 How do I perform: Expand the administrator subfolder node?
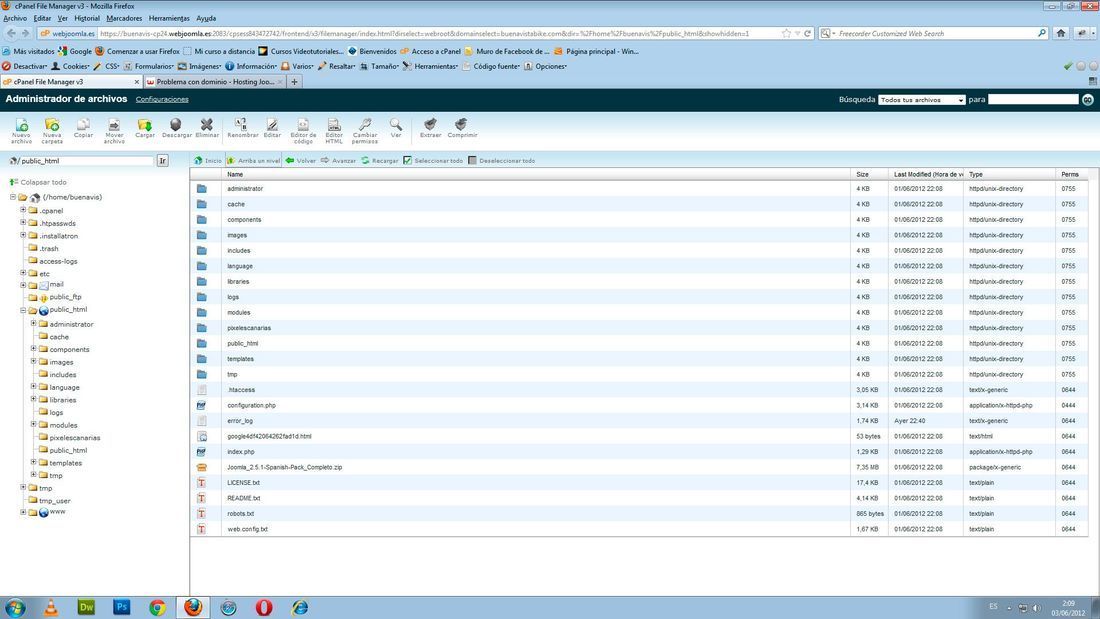tap(34, 324)
